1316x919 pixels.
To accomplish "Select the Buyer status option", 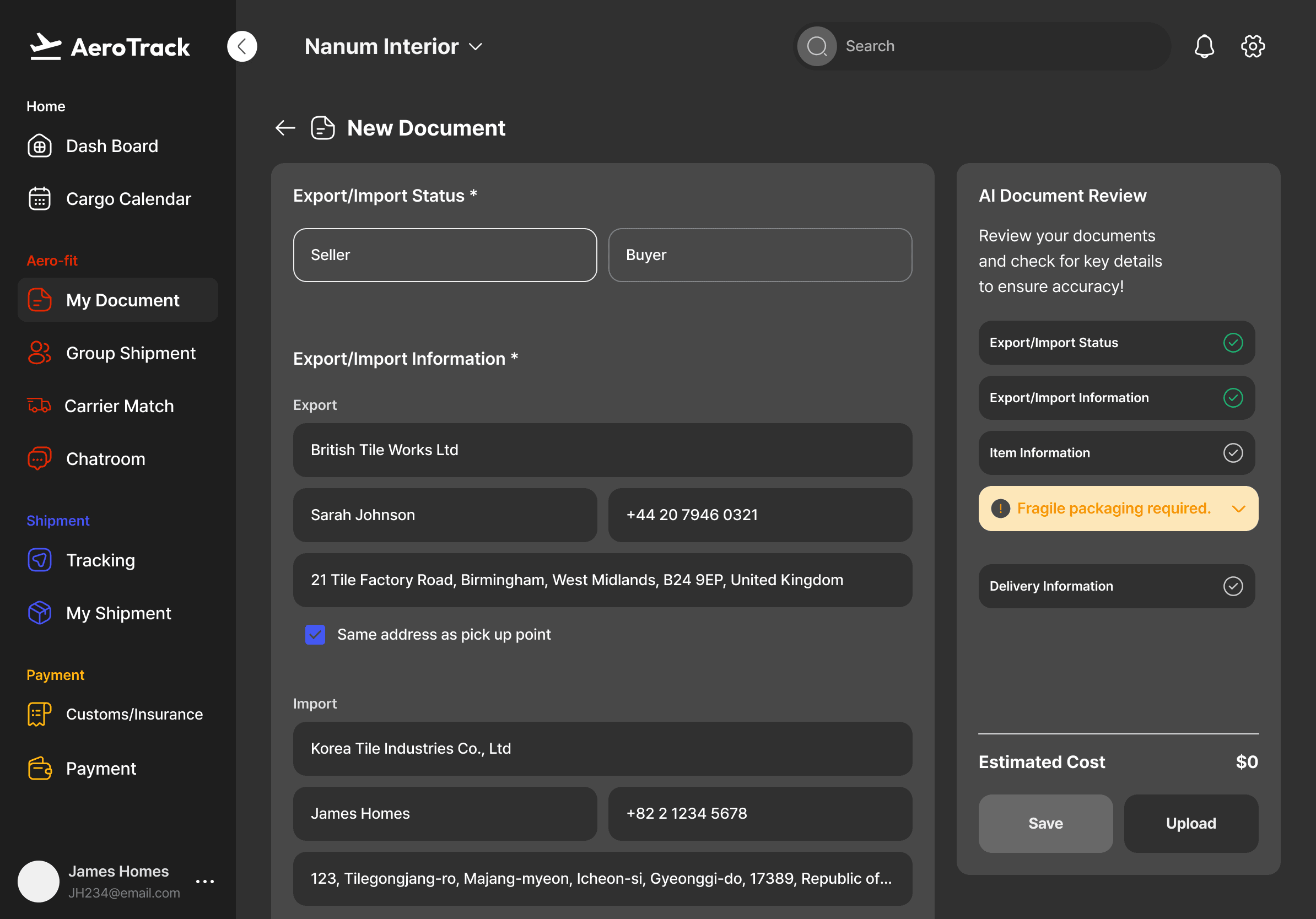I will pos(759,255).
